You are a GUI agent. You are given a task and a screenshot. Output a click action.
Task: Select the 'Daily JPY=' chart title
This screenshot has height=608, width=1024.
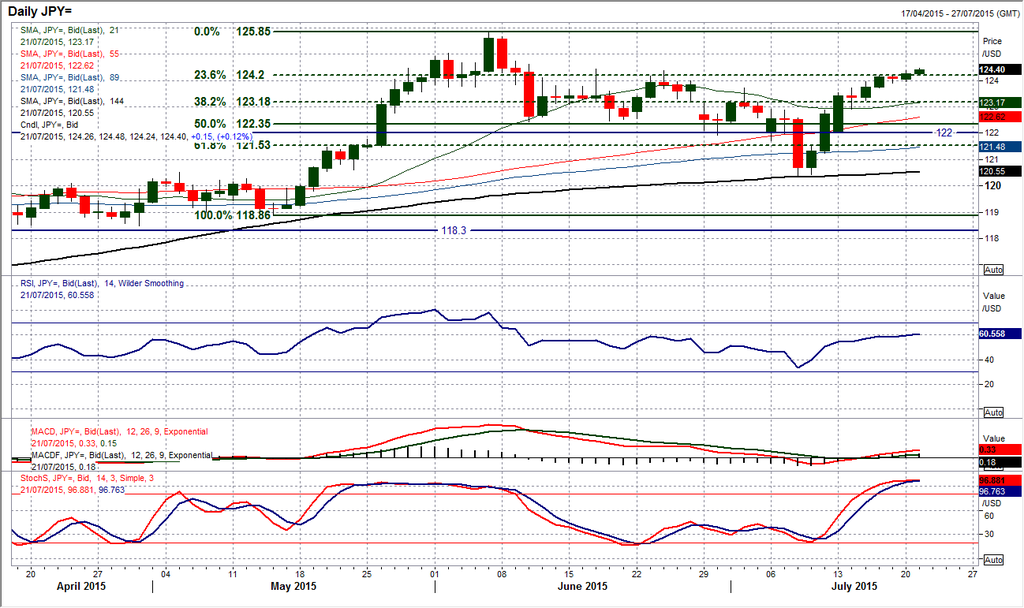click(x=40, y=11)
